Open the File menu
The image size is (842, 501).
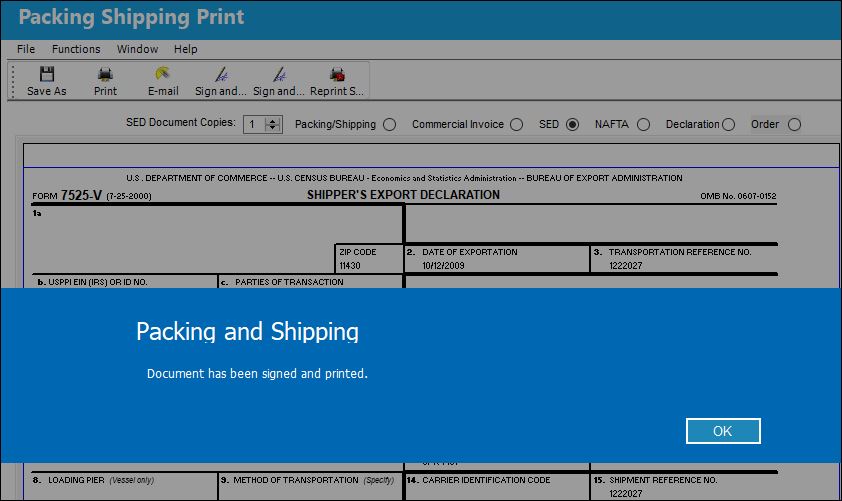click(26, 49)
